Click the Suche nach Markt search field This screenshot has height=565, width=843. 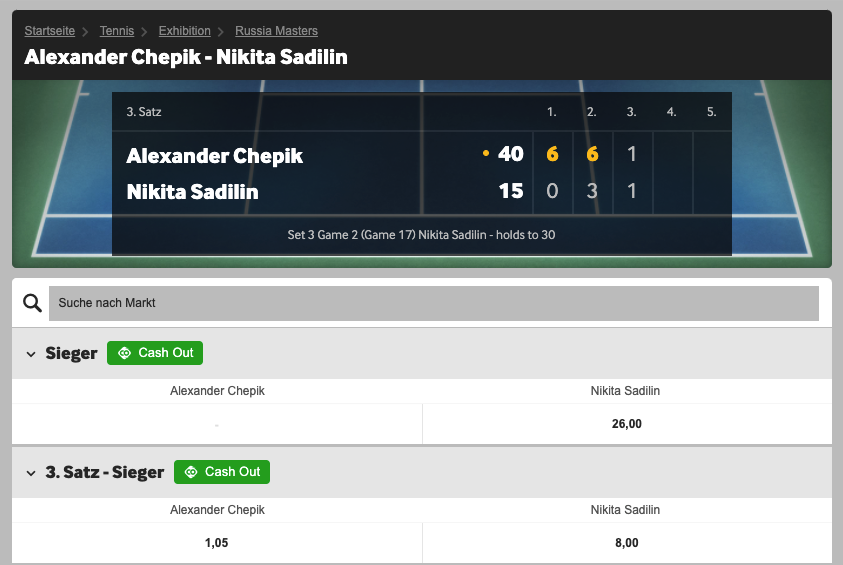coord(434,303)
